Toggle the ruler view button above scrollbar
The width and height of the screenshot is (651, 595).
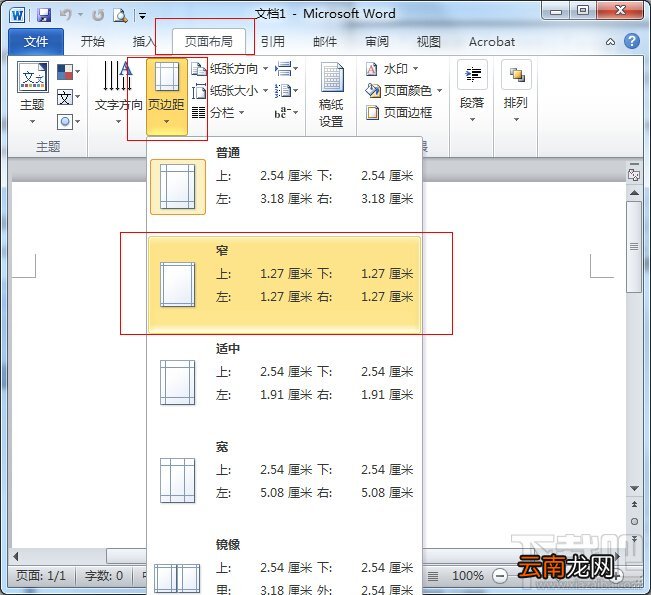pos(634,174)
